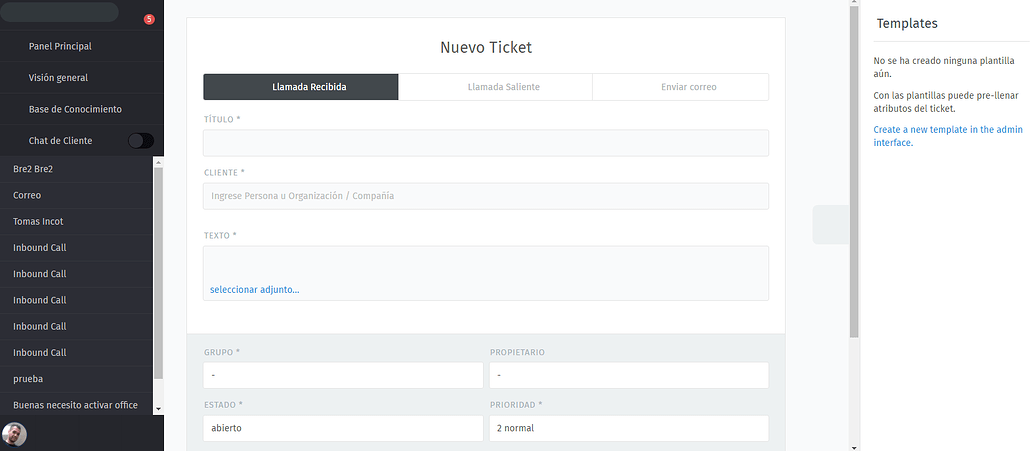The width and height of the screenshot is (1035, 451).
Task: Click the sidebar list scroll-up arrow
Action: [158, 162]
